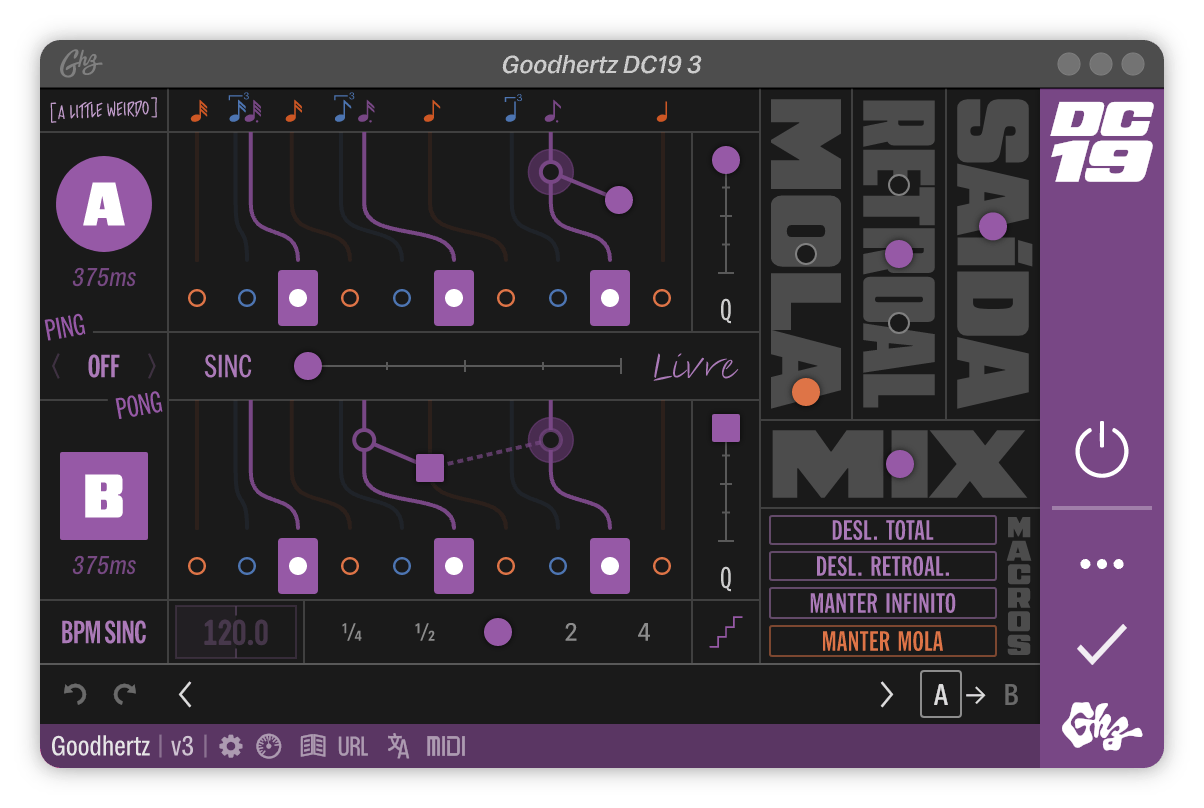Click the v3 version label
The image size is (1204, 808).
pos(181,746)
